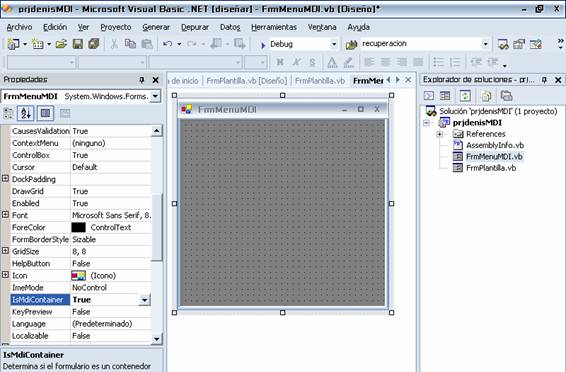This screenshot has width=566, height=372.
Task: Click the Properties Window toolbar icon
Action: click(x=519, y=44)
